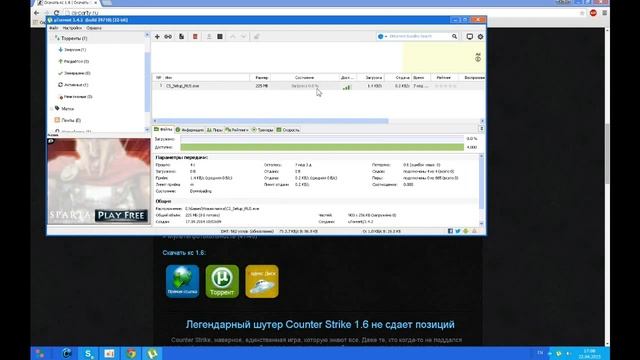The width and height of the screenshot is (640, 360).
Task: Switch to the Пиры tab
Action: click(215, 130)
